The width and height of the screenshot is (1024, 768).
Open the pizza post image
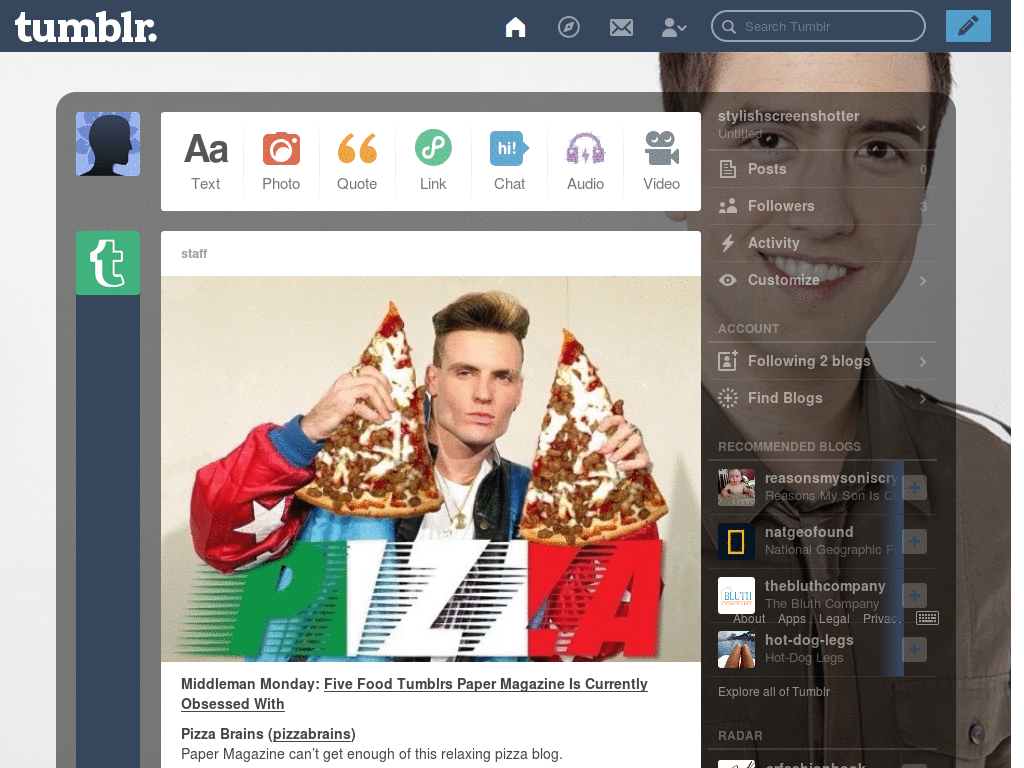pyautogui.click(x=431, y=469)
